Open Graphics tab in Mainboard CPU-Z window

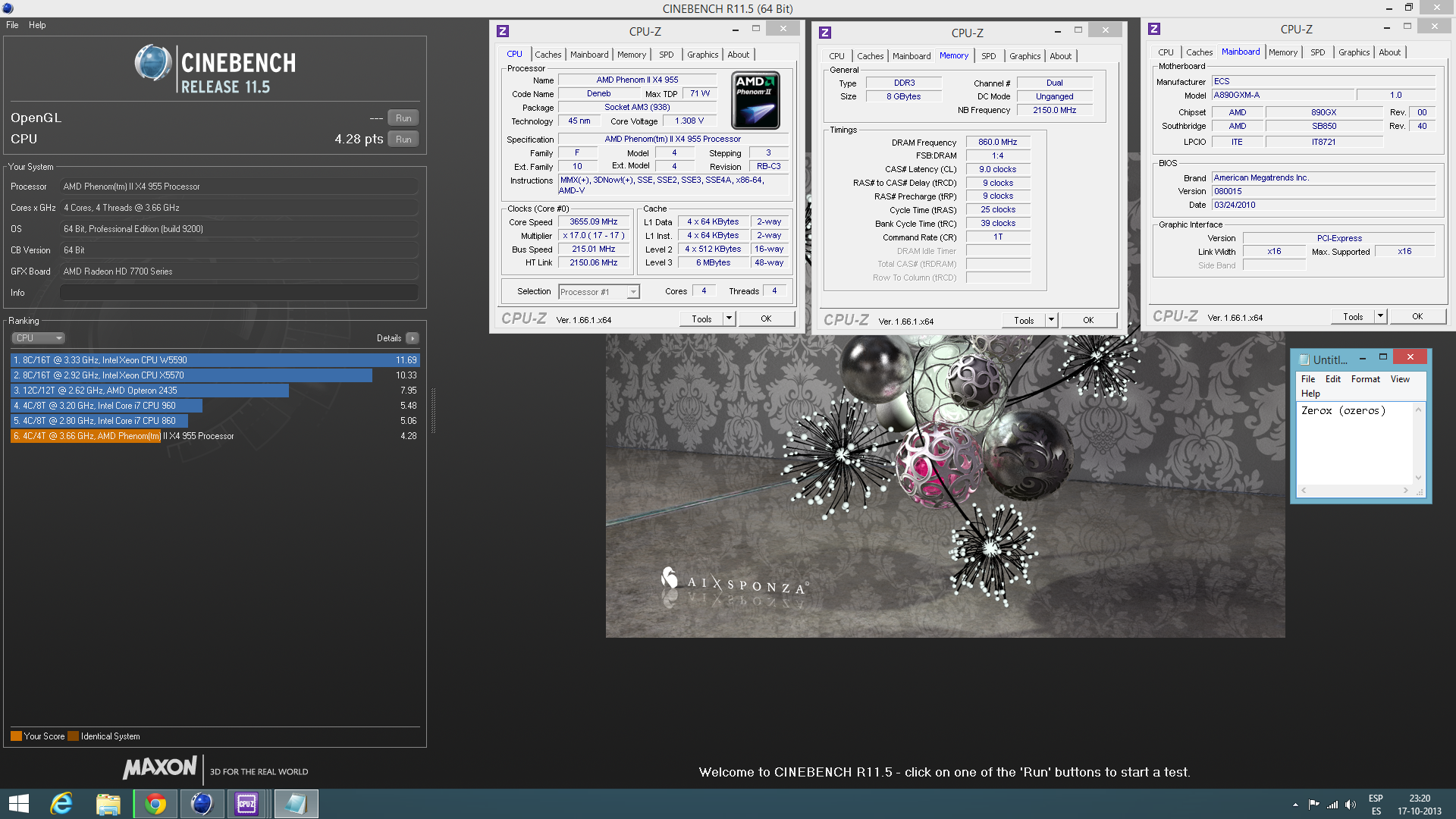pyautogui.click(x=1354, y=52)
